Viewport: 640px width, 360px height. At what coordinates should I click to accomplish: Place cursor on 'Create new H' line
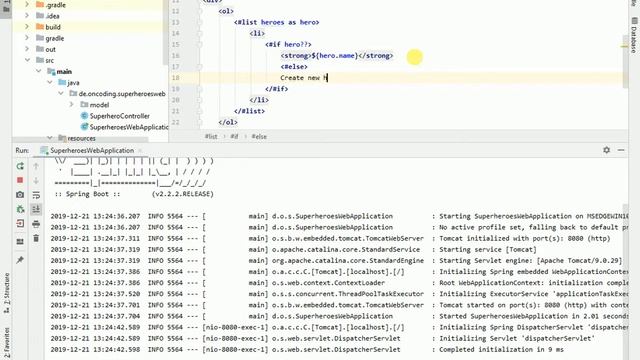(x=304, y=78)
